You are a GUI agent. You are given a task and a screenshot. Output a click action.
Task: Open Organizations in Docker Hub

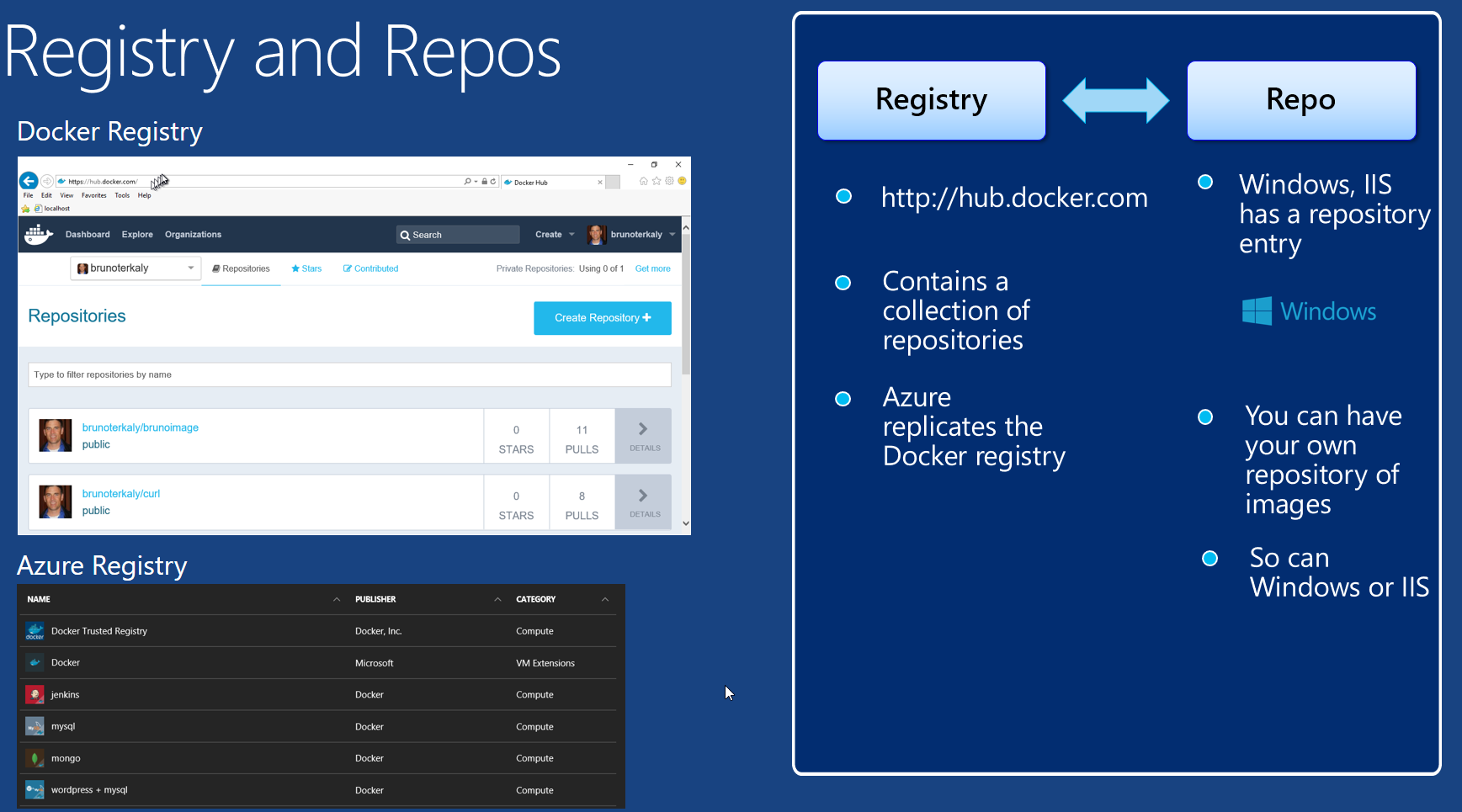point(193,235)
